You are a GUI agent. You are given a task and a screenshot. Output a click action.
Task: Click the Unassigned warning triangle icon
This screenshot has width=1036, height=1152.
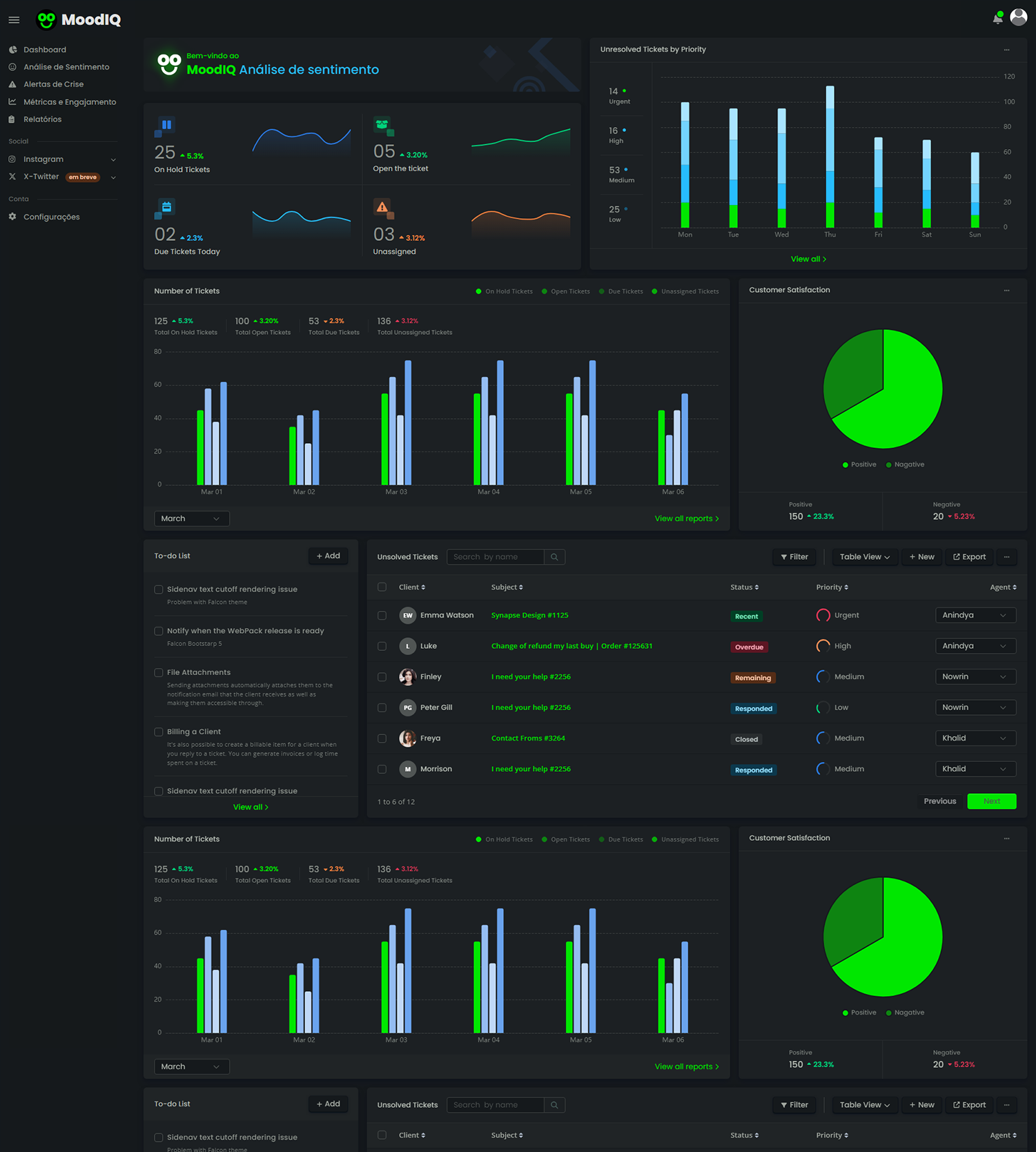[382, 206]
